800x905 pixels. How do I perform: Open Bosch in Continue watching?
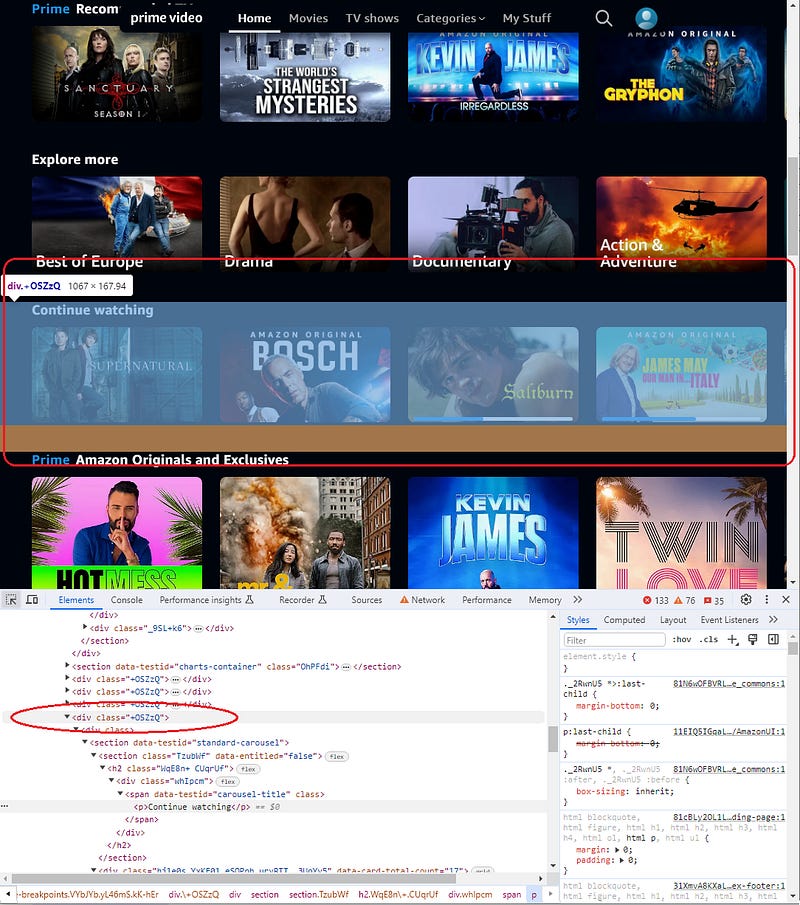pos(305,375)
